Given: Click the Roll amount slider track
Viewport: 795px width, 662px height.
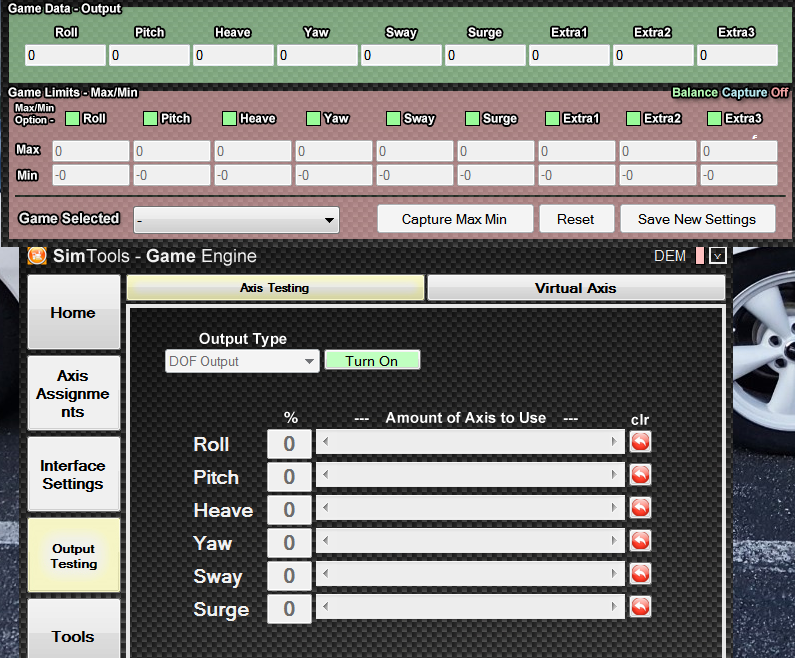Looking at the screenshot, I should click(x=470, y=442).
